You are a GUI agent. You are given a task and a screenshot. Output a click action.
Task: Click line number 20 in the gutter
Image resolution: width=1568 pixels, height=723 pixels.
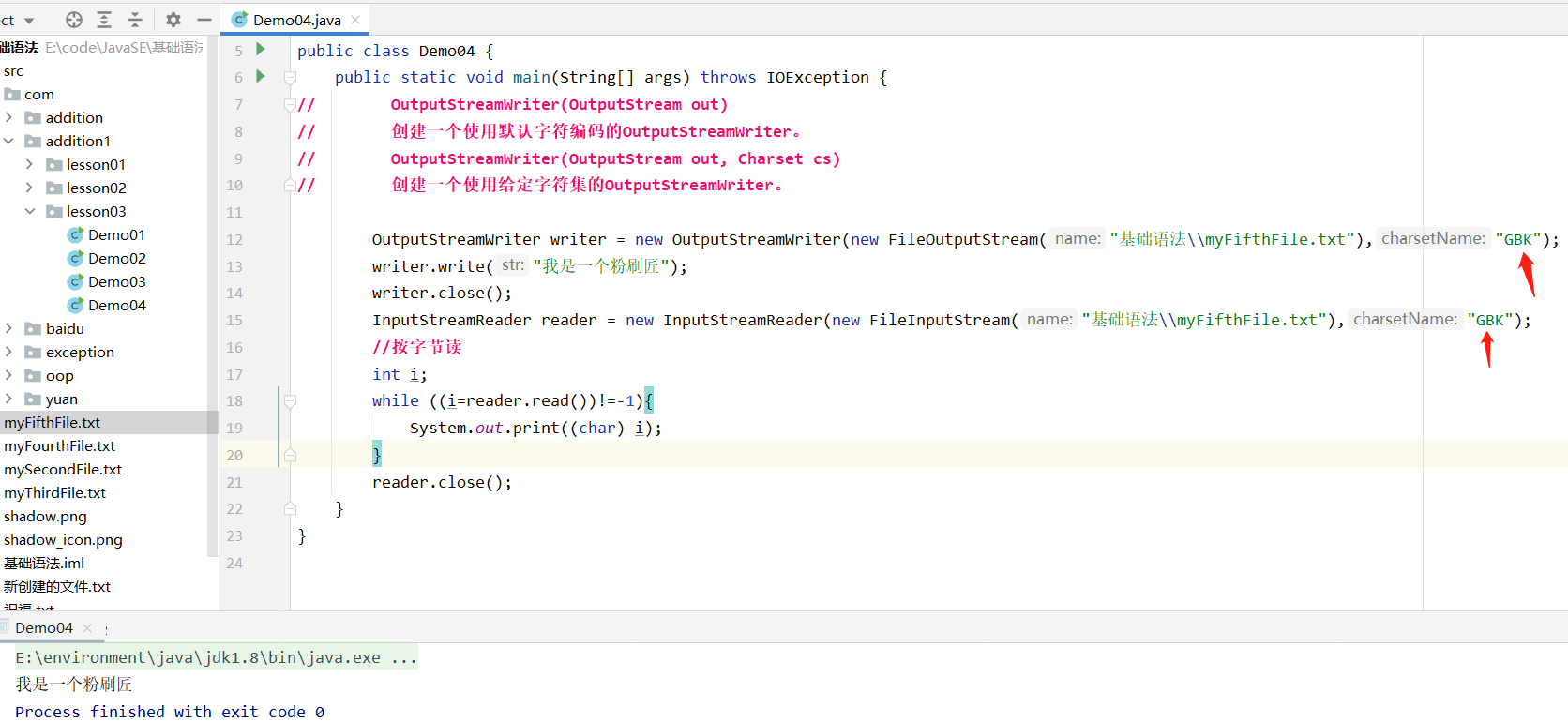[234, 455]
